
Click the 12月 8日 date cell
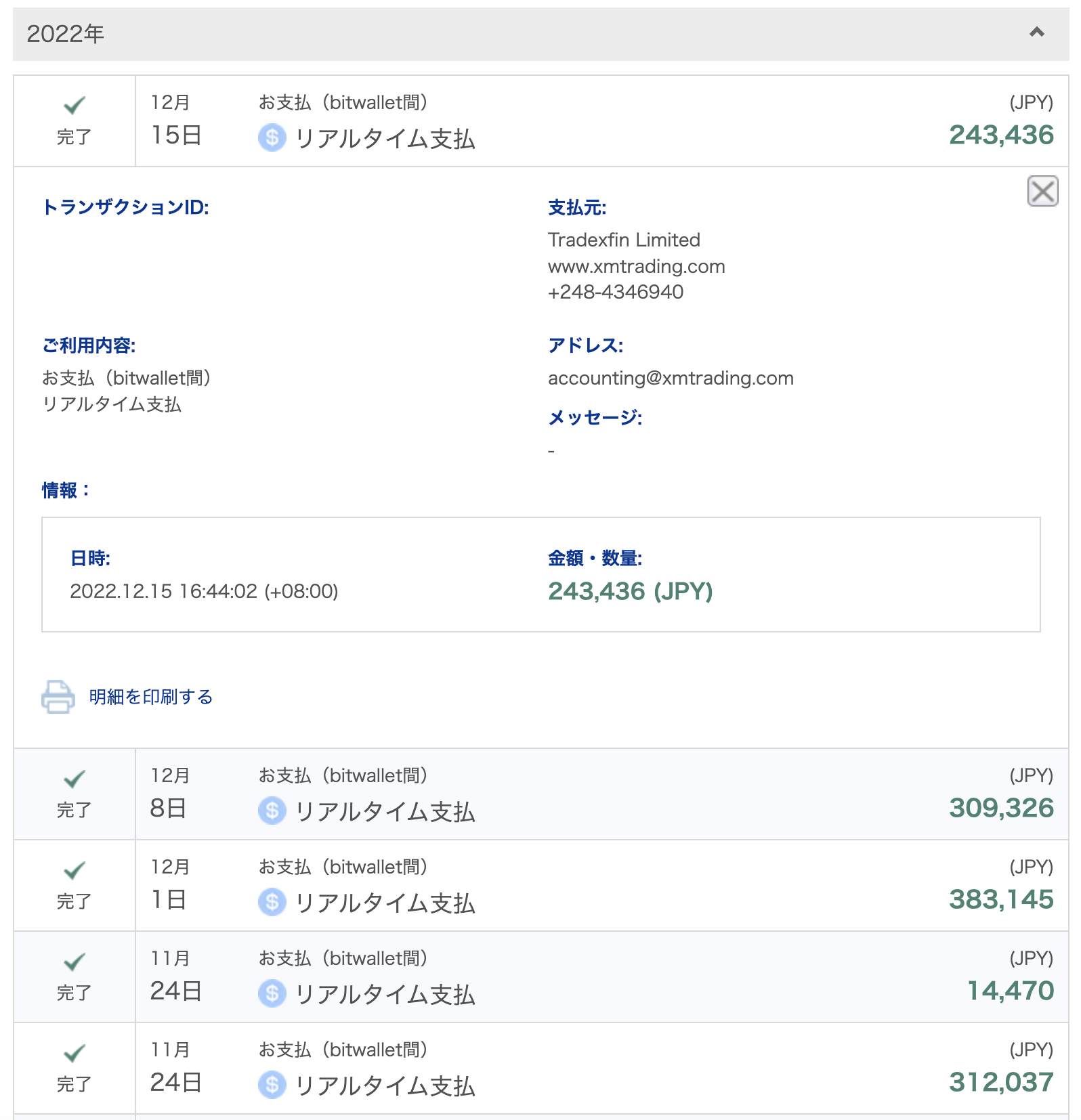pos(170,794)
